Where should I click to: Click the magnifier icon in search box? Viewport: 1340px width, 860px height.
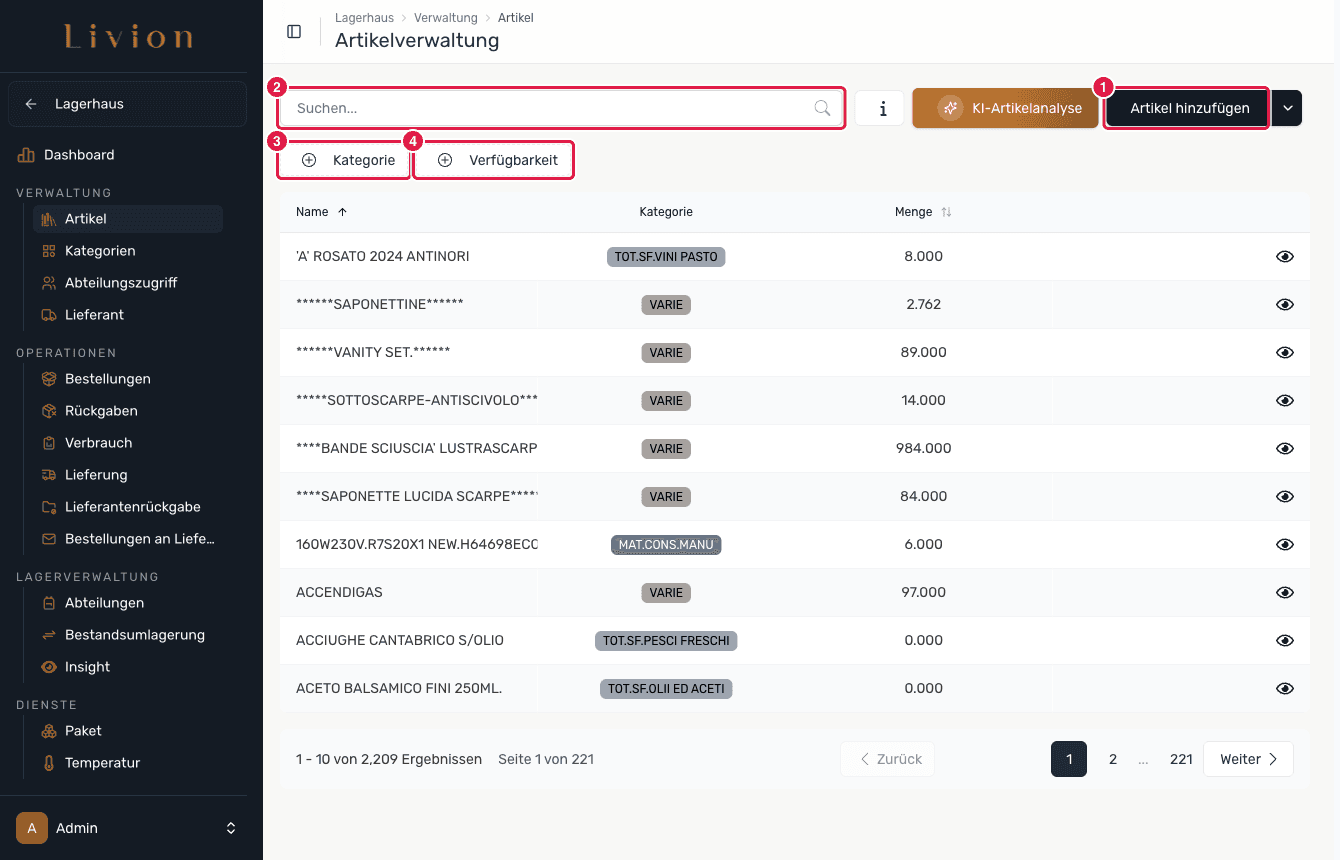822,108
